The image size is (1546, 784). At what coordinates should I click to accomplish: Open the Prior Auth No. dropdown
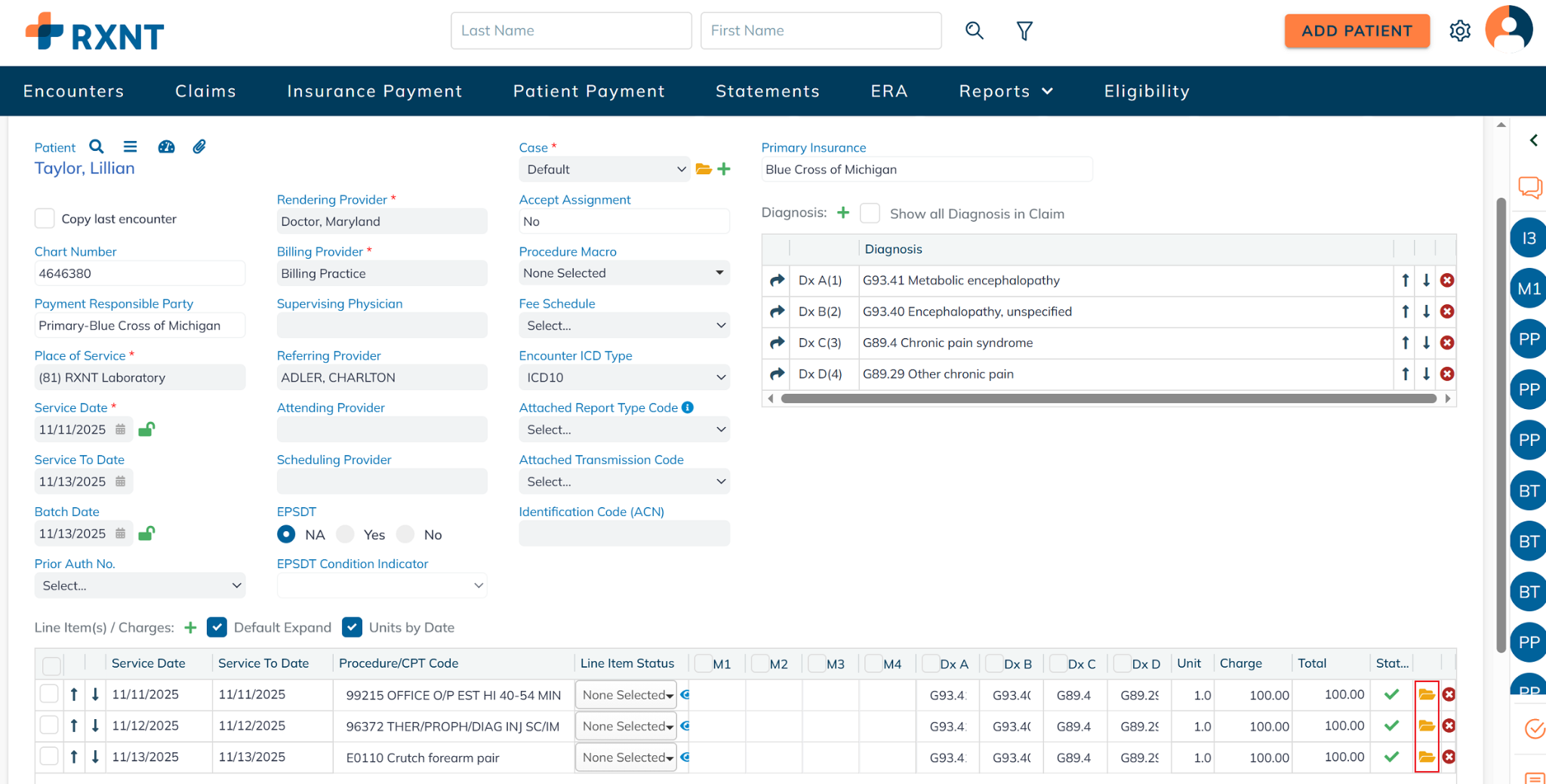click(x=140, y=586)
